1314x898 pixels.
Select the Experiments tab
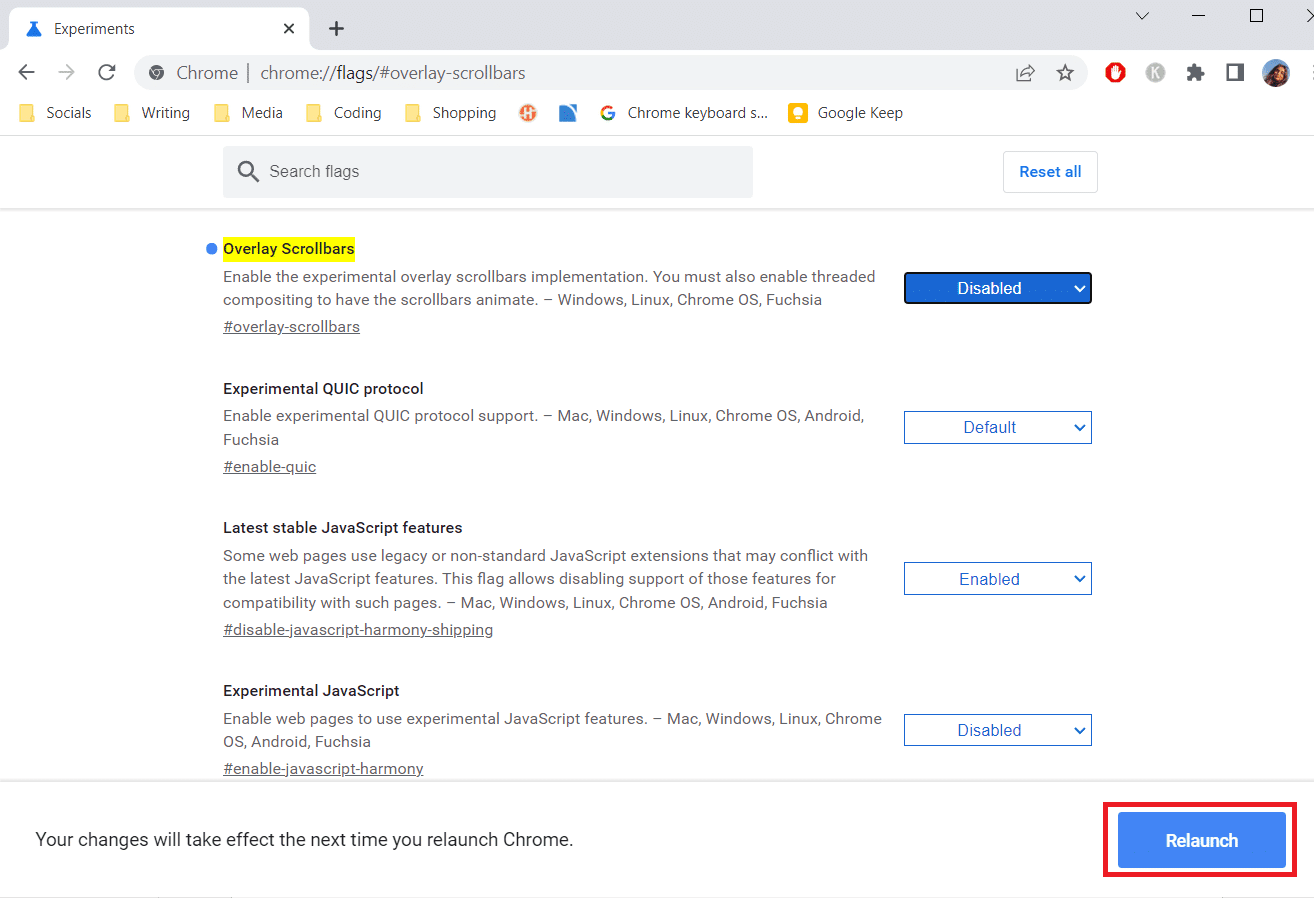[x=157, y=28]
